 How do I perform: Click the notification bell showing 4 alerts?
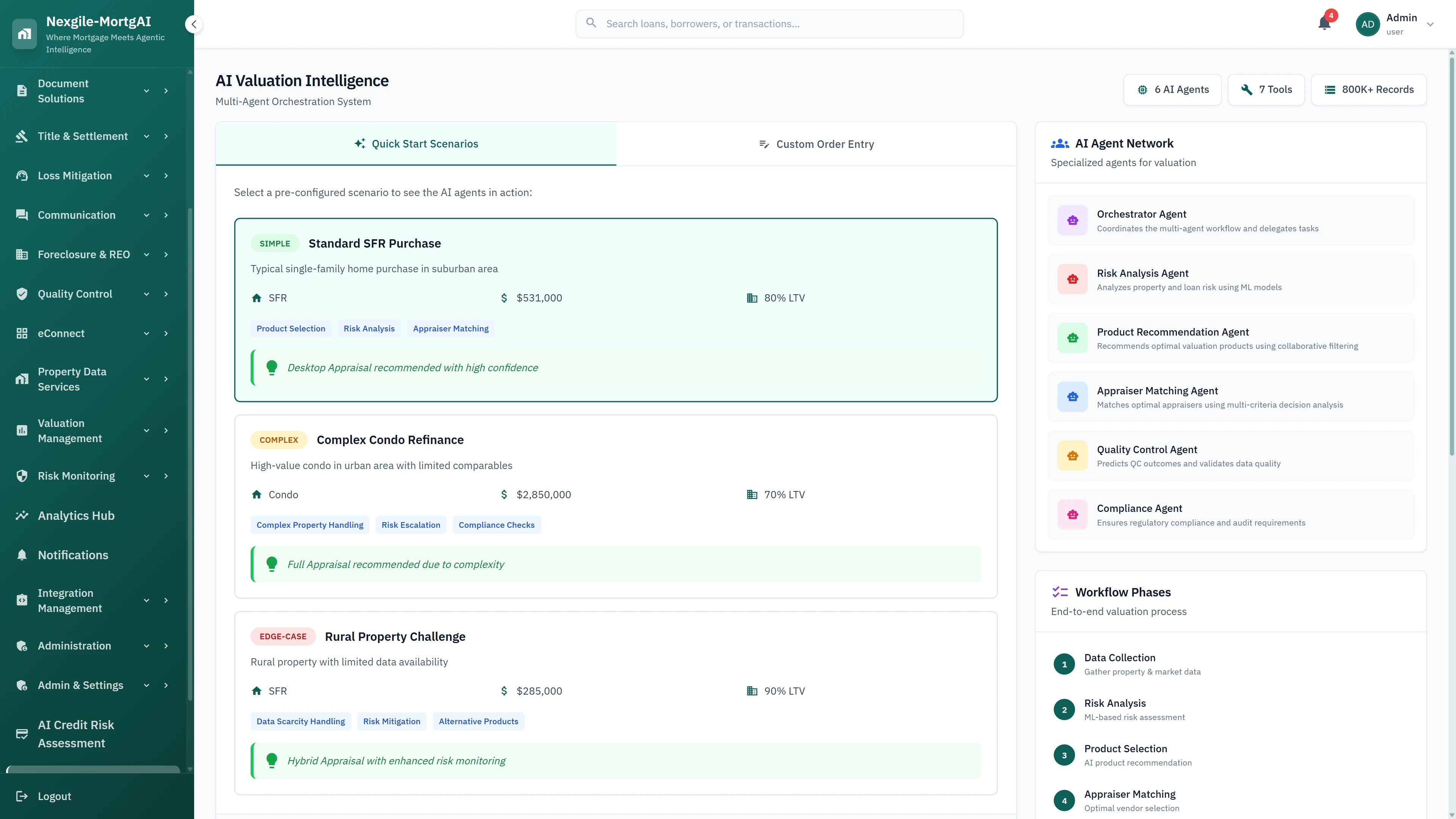(x=1324, y=23)
